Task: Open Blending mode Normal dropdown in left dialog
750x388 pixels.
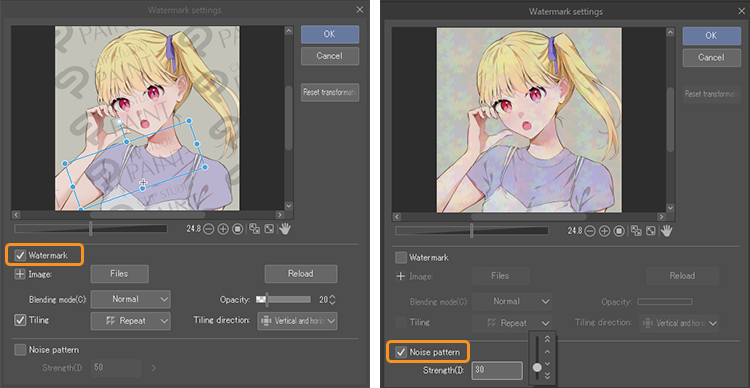Action: click(131, 299)
